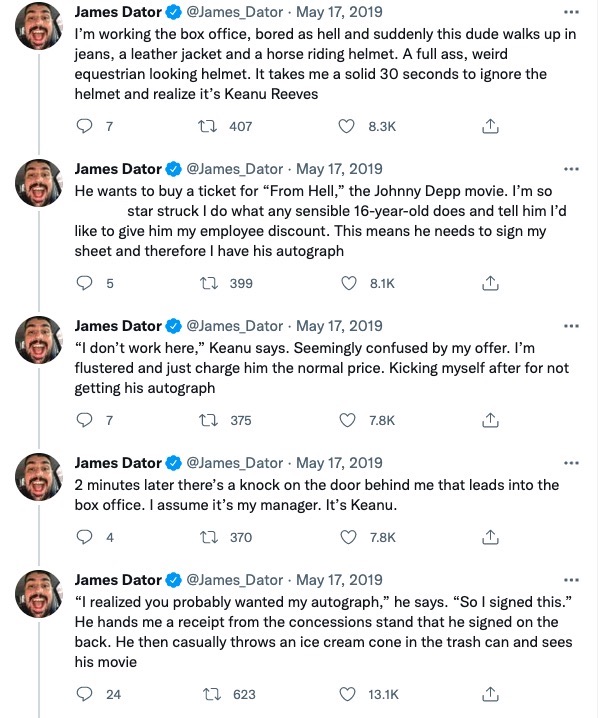Click the @James_Dator handle on the third tweet
600x718 pixels.
234,326
